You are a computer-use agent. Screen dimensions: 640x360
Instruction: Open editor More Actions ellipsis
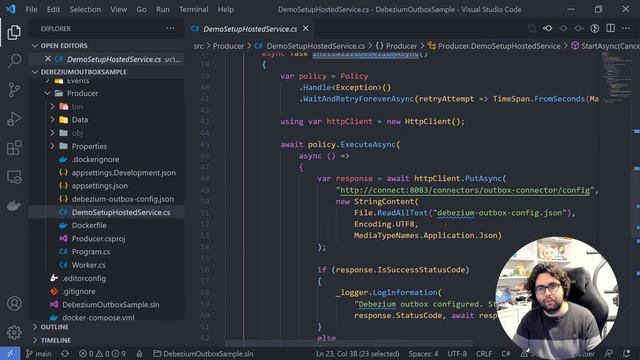pyautogui.click(x=626, y=28)
